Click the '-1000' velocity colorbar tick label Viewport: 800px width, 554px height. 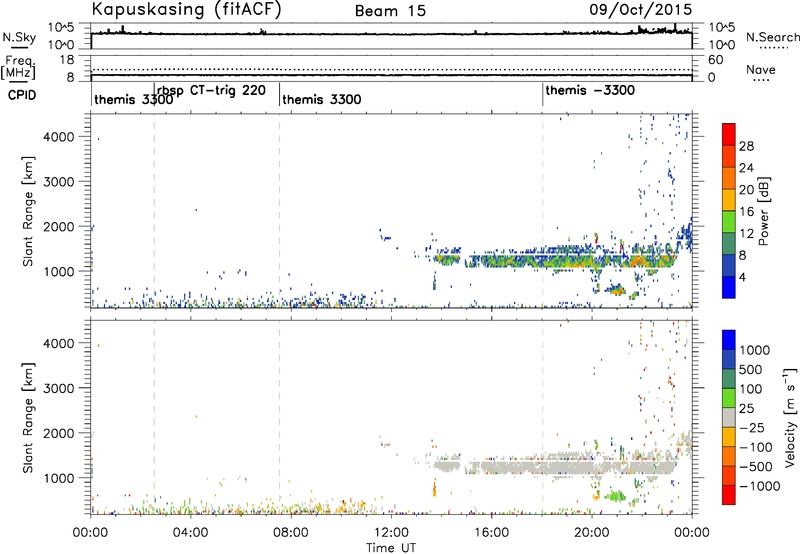click(759, 486)
